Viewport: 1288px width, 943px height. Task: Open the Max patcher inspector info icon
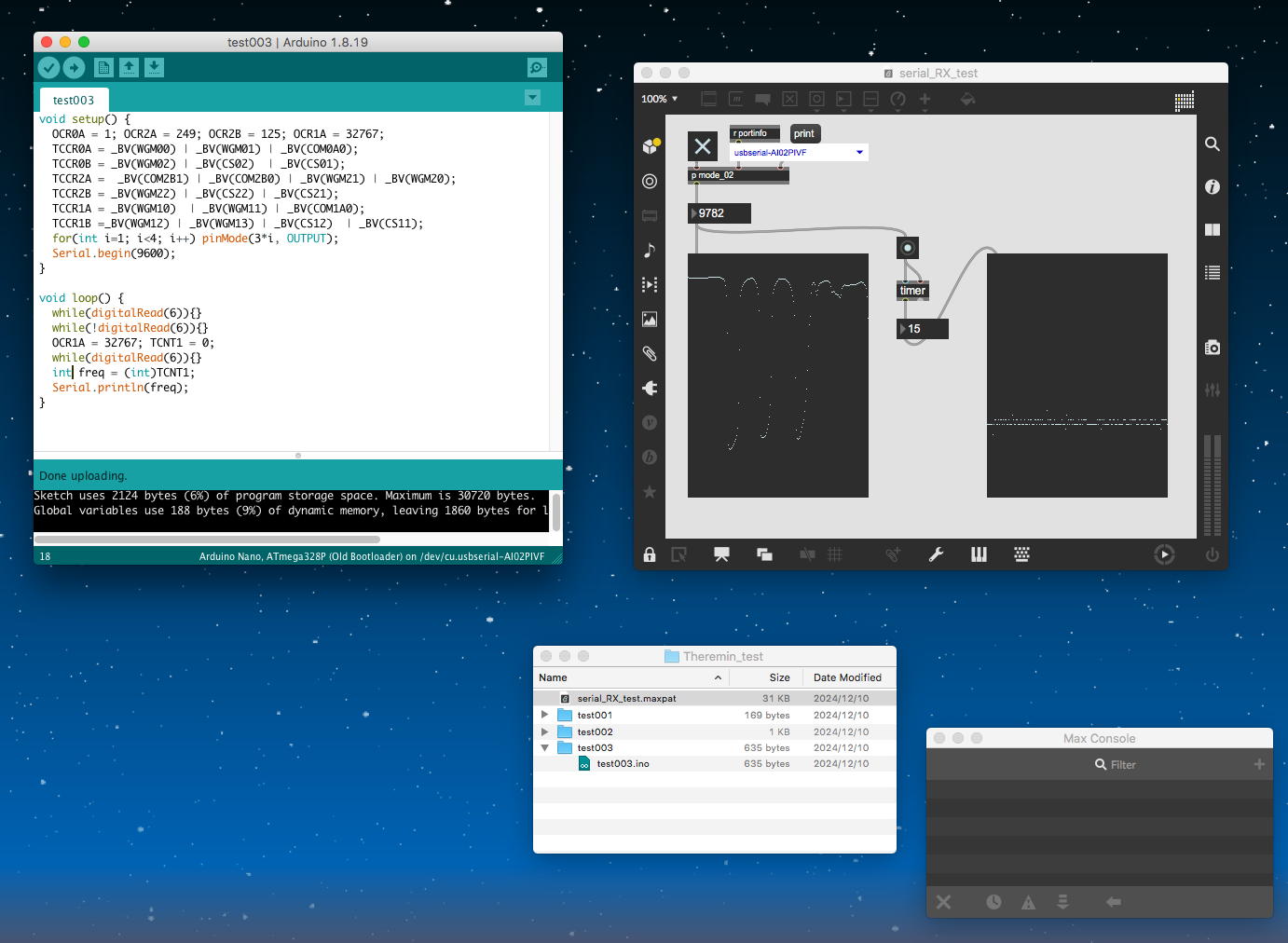coord(1212,187)
